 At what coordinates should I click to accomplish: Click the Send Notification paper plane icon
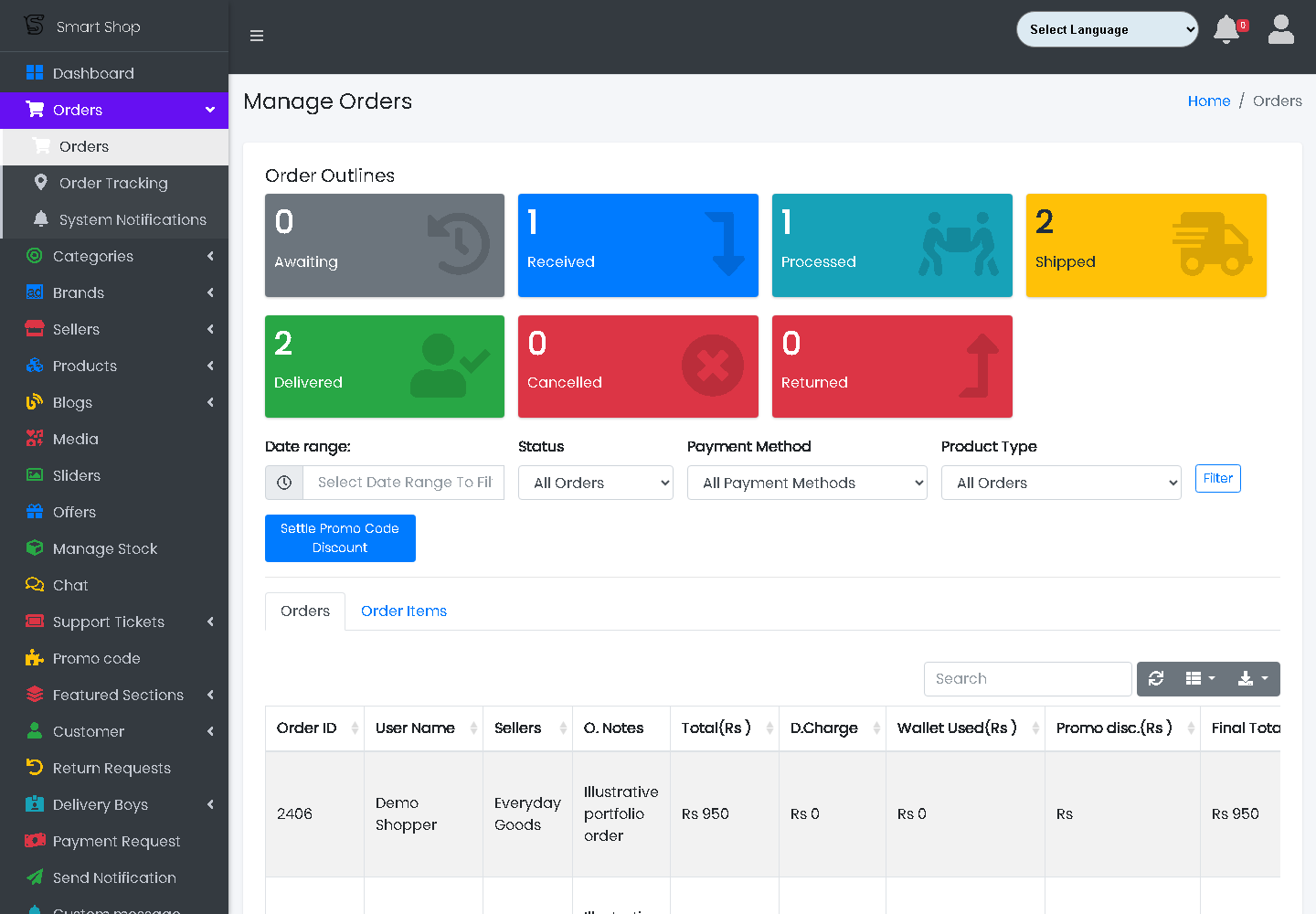(x=35, y=877)
